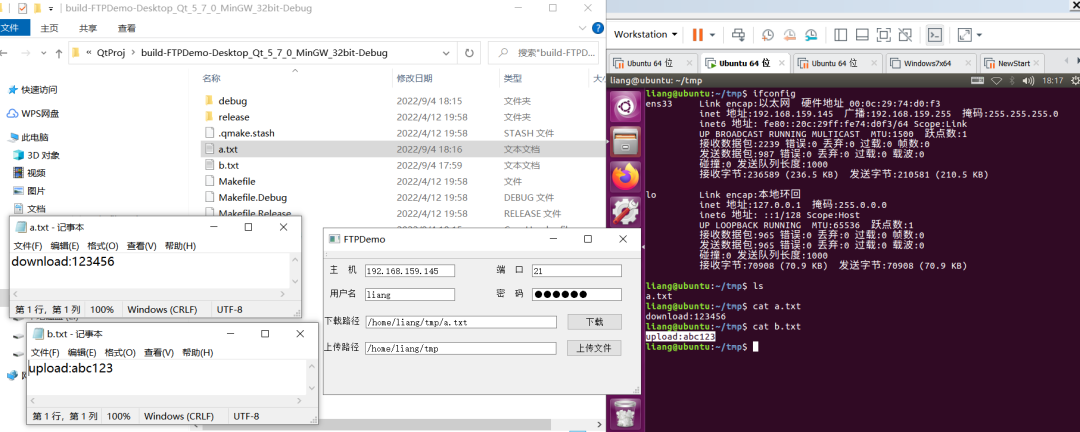This screenshot has width=1080, height=432.
Task: Toggle the thumbnail bar view icon
Action: click(x=862, y=34)
